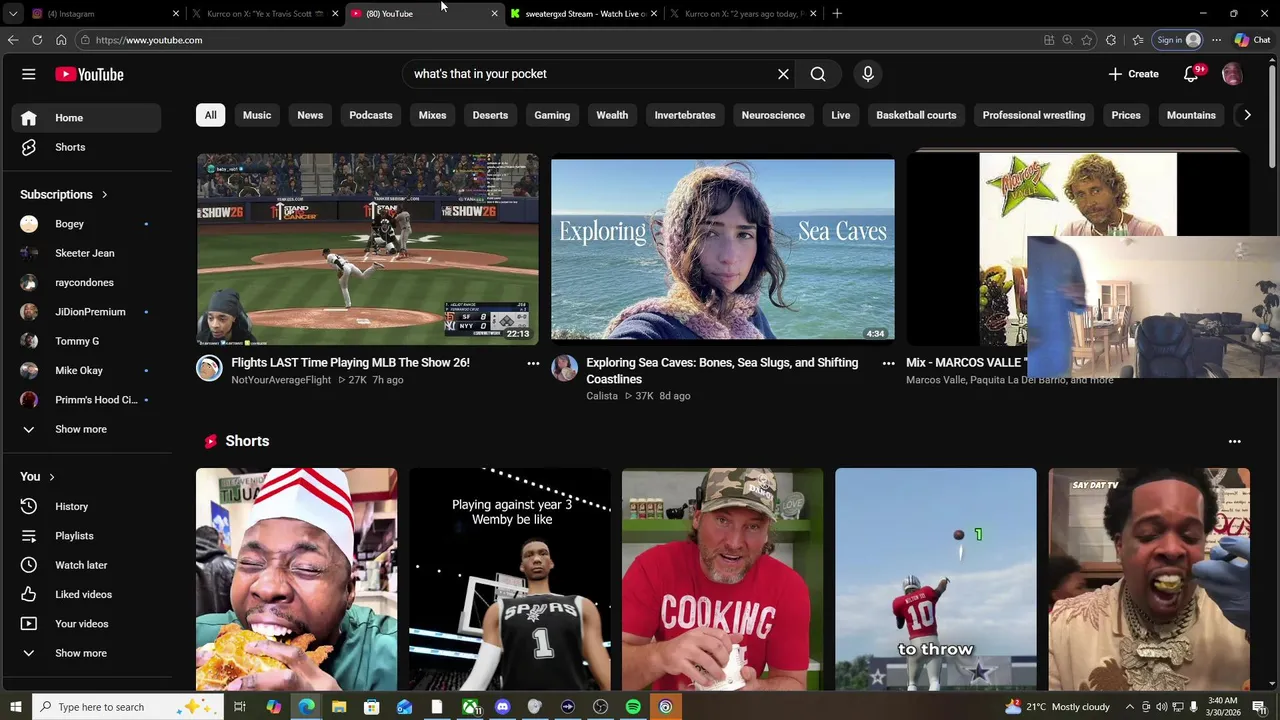Open the account avatar menu
The image size is (1280, 720).
pyautogui.click(x=1232, y=74)
